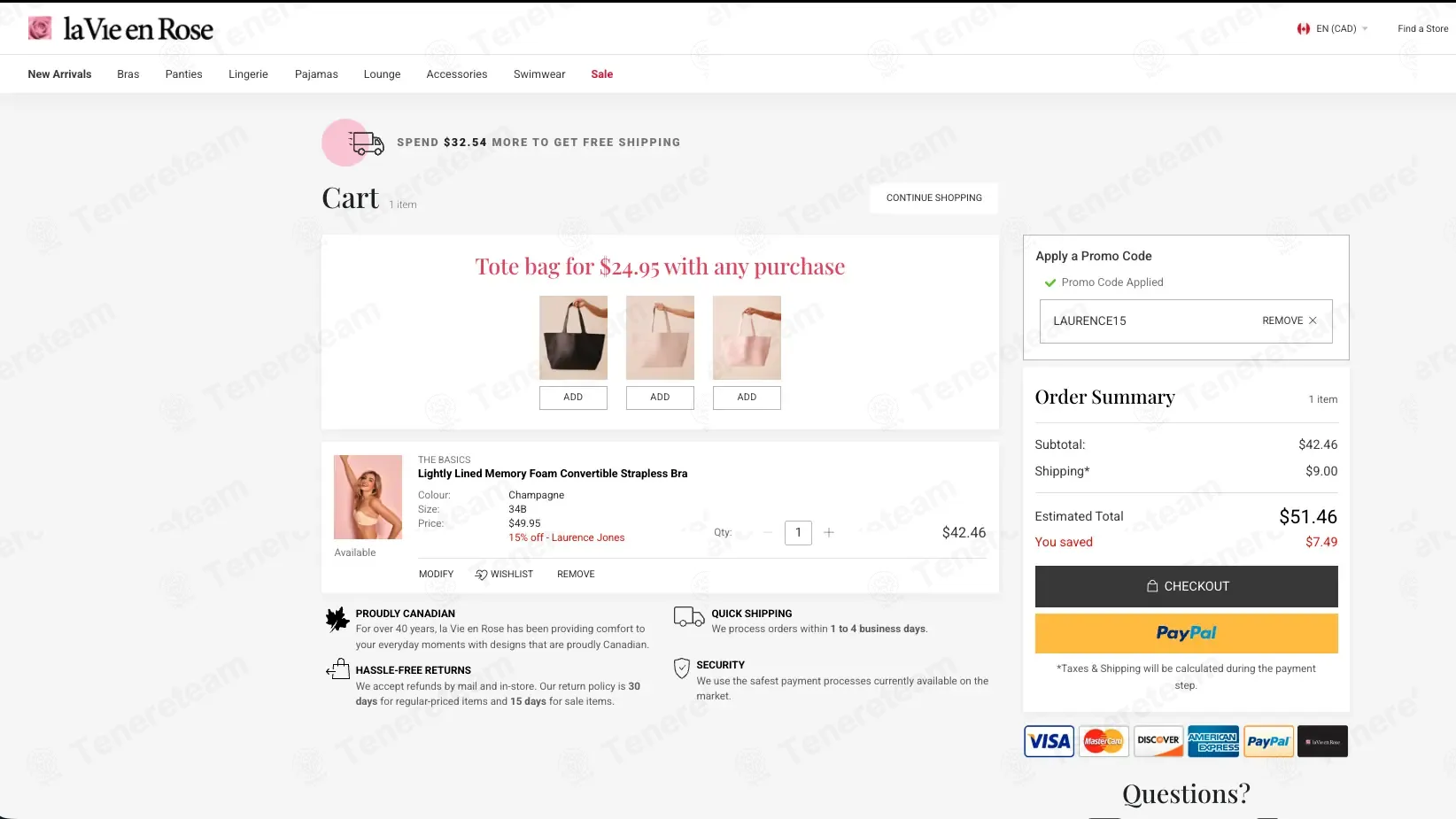Click the Quick Shipping truck icon
This screenshot has width=1456, height=819.
(x=689, y=617)
